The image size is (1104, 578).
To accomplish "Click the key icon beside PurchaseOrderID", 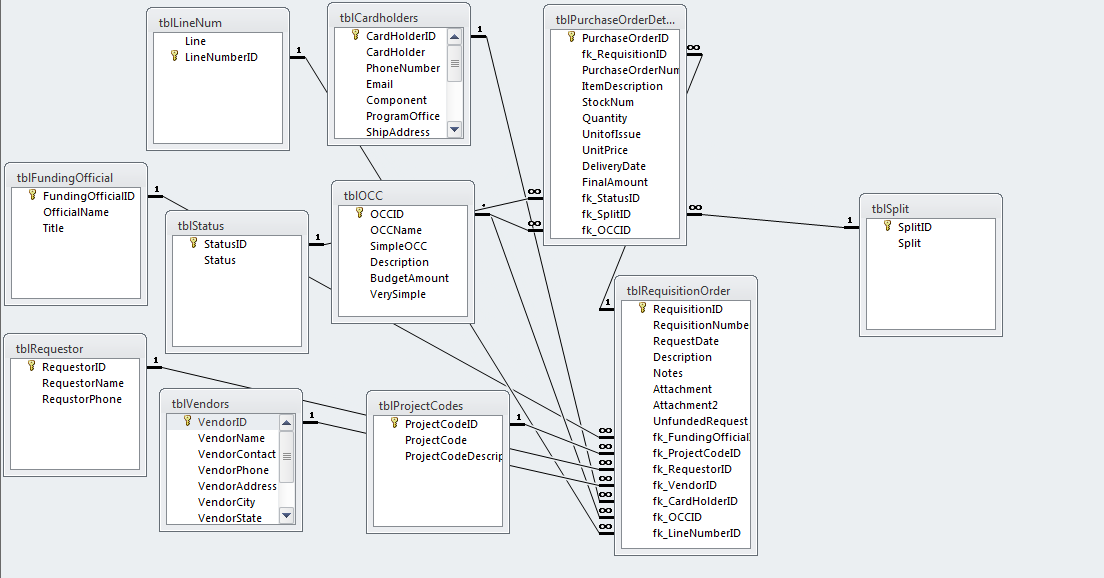I will (572, 37).
